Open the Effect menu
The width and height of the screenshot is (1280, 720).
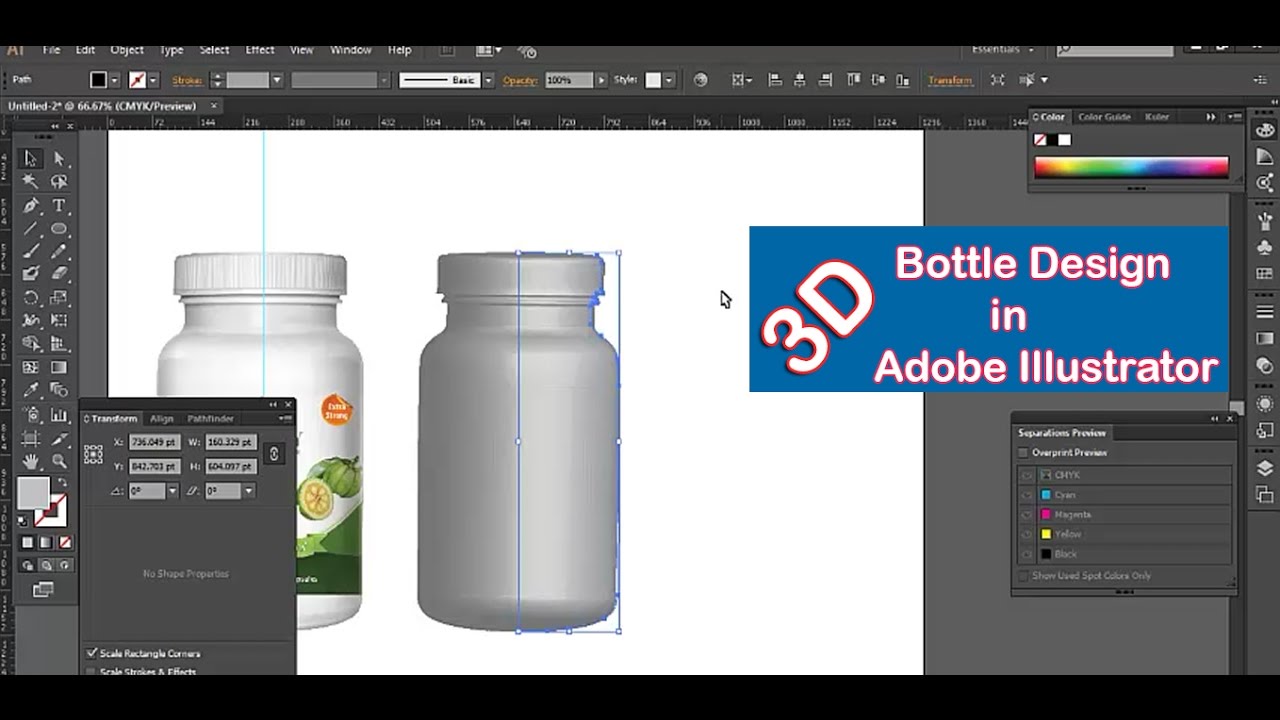(260, 50)
